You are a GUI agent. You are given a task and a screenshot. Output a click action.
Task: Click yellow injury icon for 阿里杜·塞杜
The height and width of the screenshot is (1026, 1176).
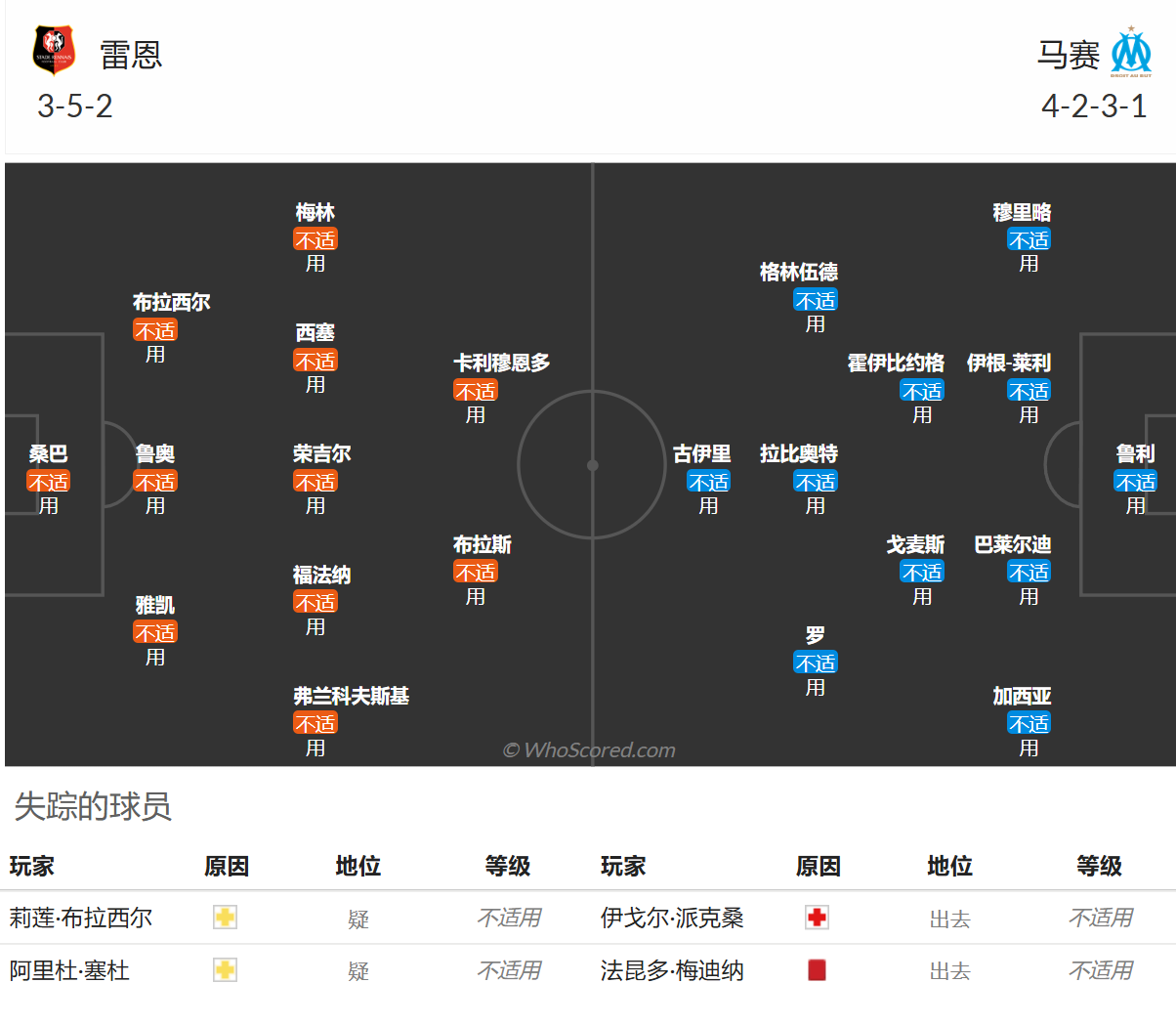[226, 970]
